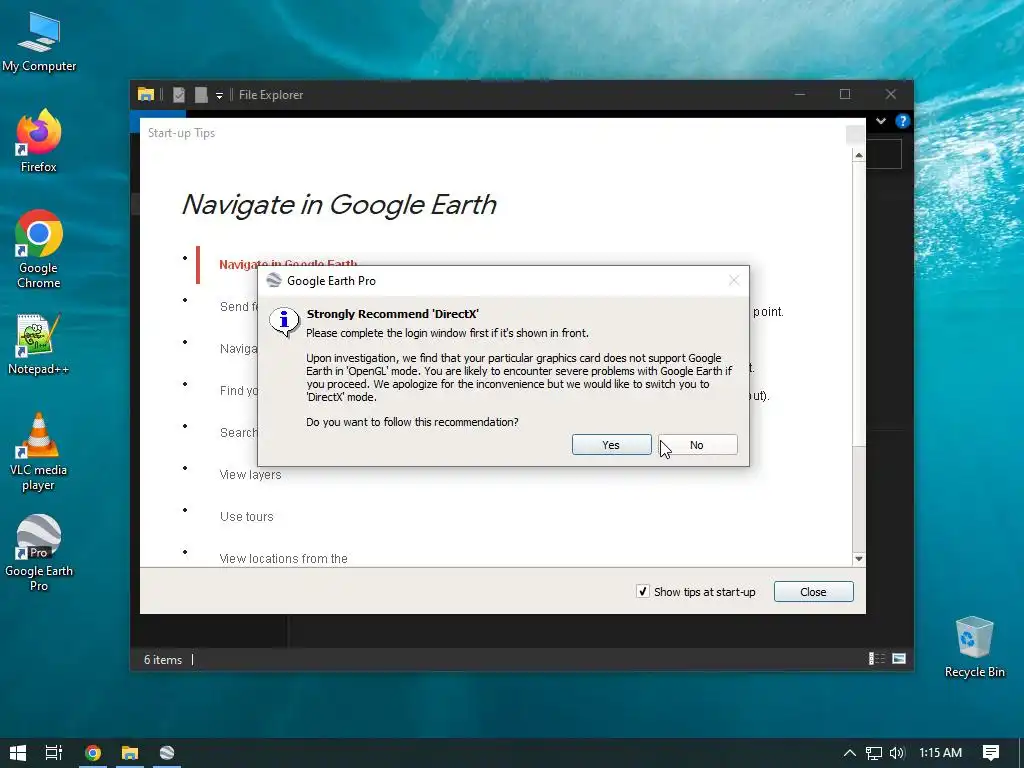Open volume control in tray
This screenshot has width=1024, height=768.
pyautogui.click(x=897, y=753)
